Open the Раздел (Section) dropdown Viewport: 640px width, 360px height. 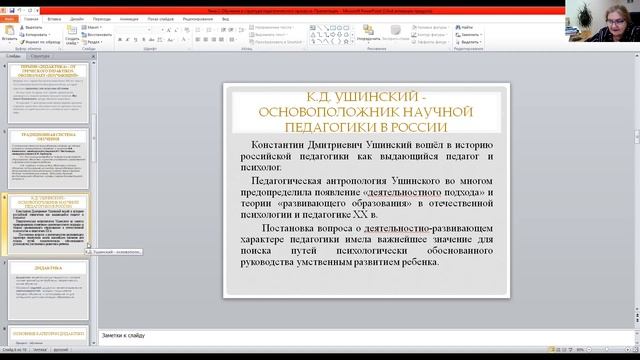[92, 42]
